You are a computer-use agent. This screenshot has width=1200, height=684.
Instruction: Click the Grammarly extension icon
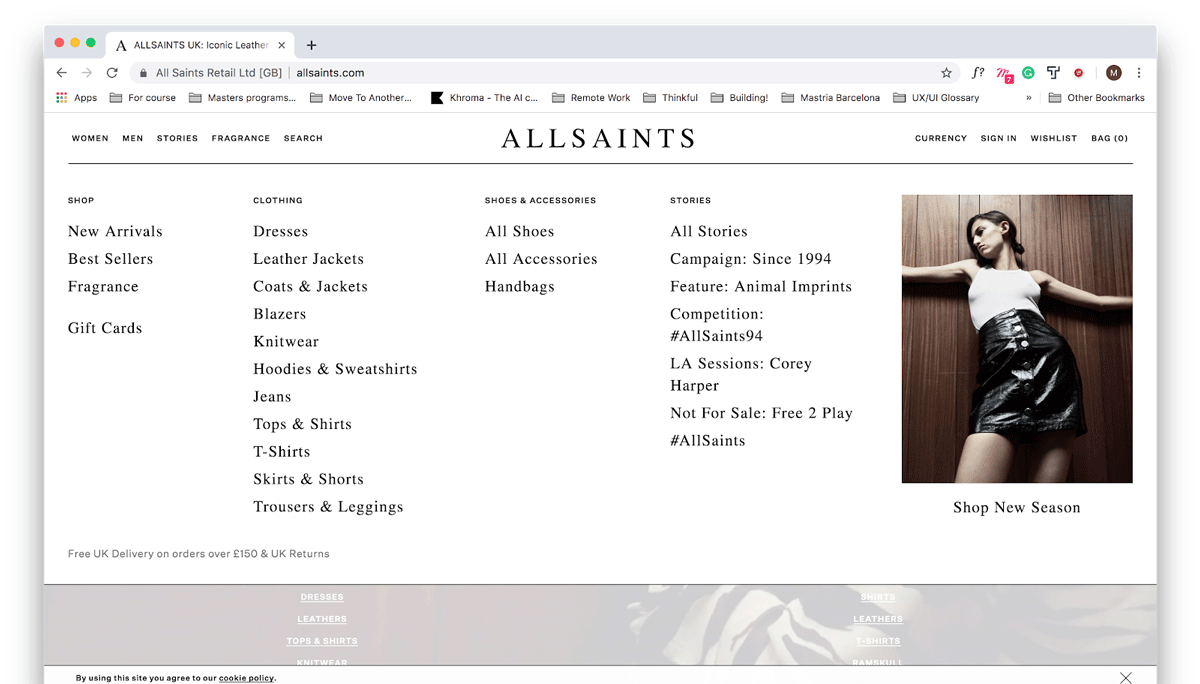(x=1028, y=73)
